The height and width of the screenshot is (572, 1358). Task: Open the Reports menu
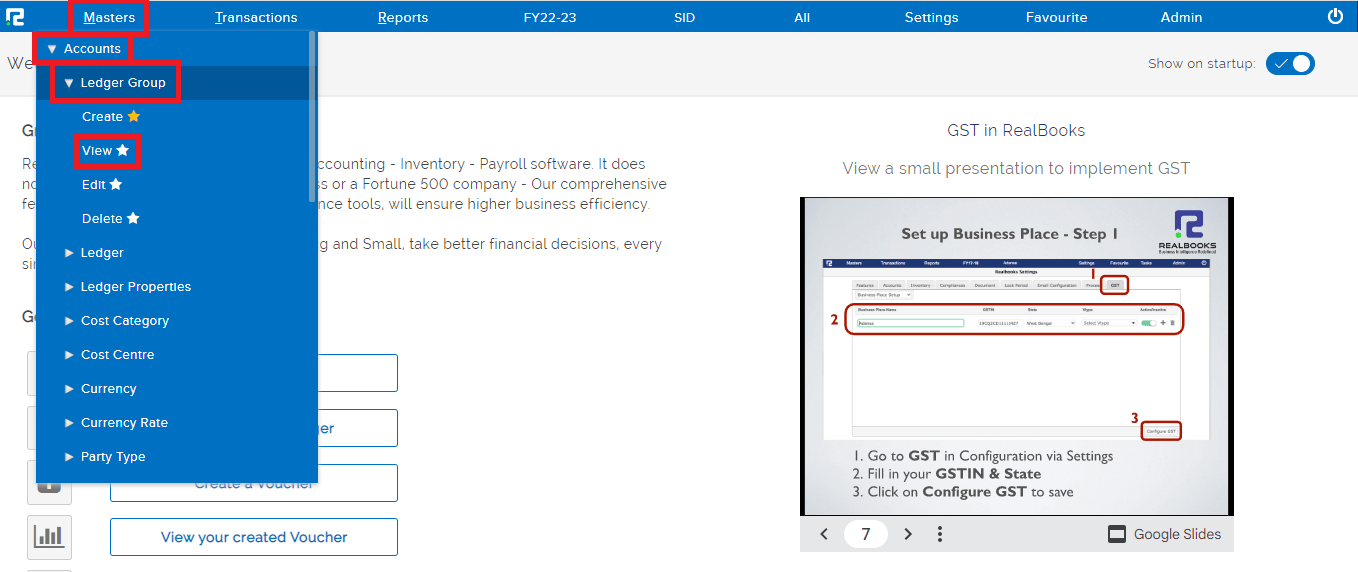tap(403, 17)
